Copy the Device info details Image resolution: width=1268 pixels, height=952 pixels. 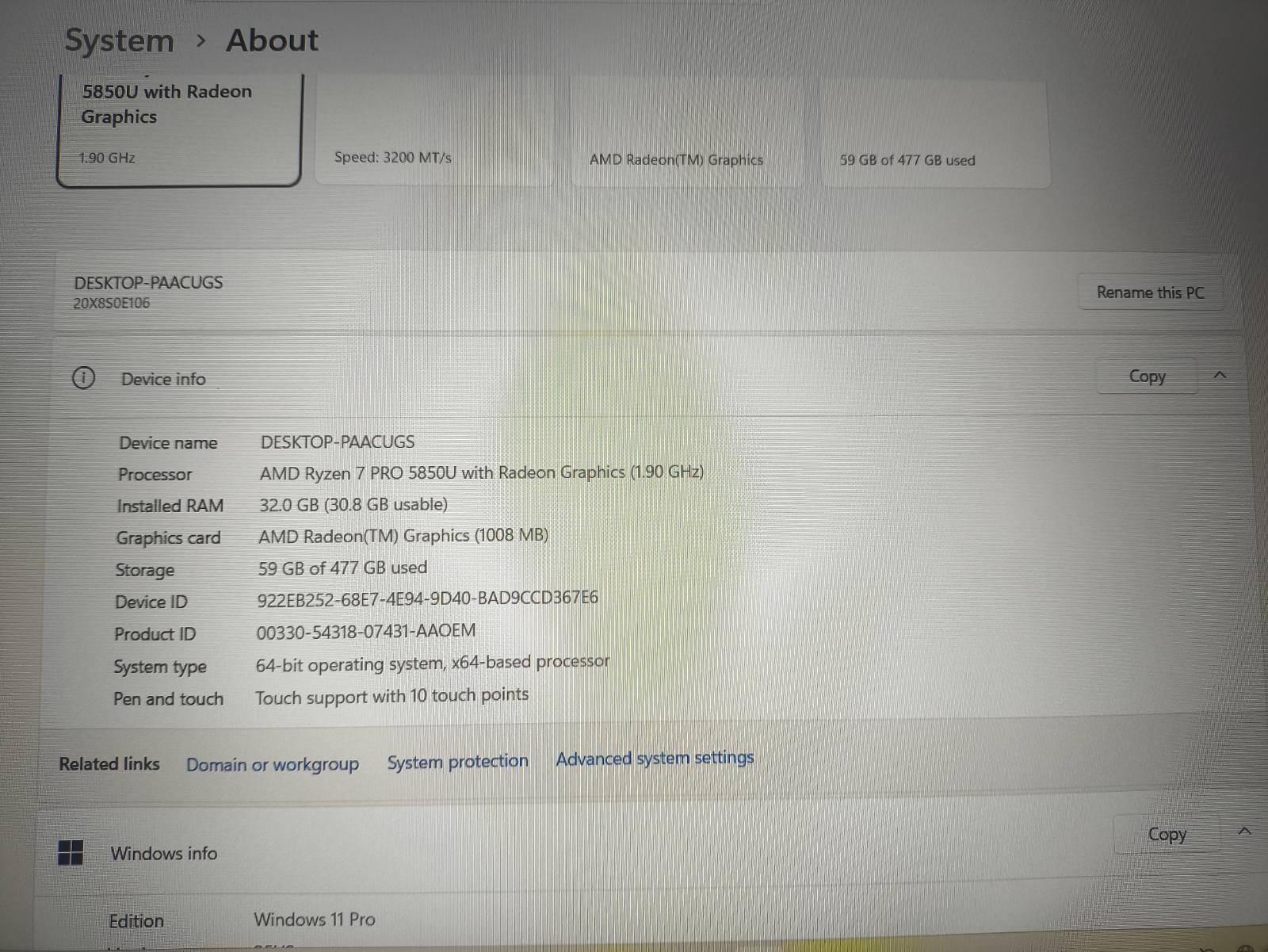tap(1147, 377)
